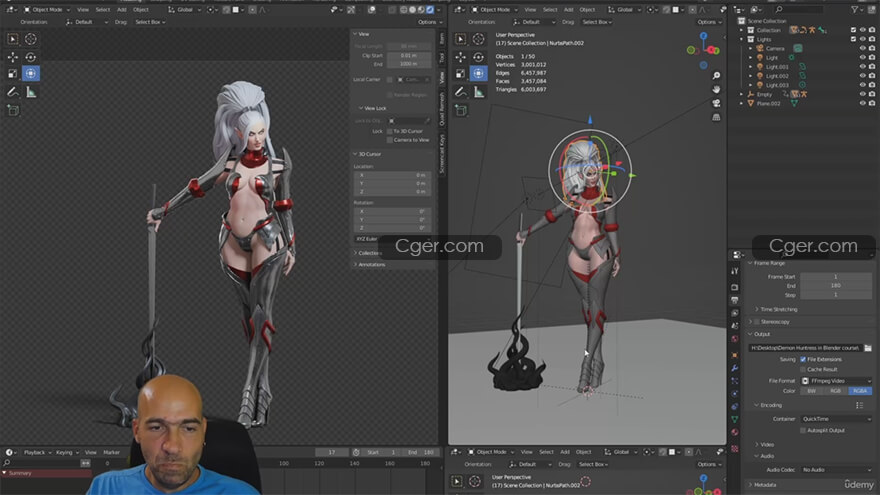Image resolution: width=880 pixels, height=495 pixels.
Task: Open the Modifiers wrench properties tab
Action: pyautogui.click(x=735, y=368)
